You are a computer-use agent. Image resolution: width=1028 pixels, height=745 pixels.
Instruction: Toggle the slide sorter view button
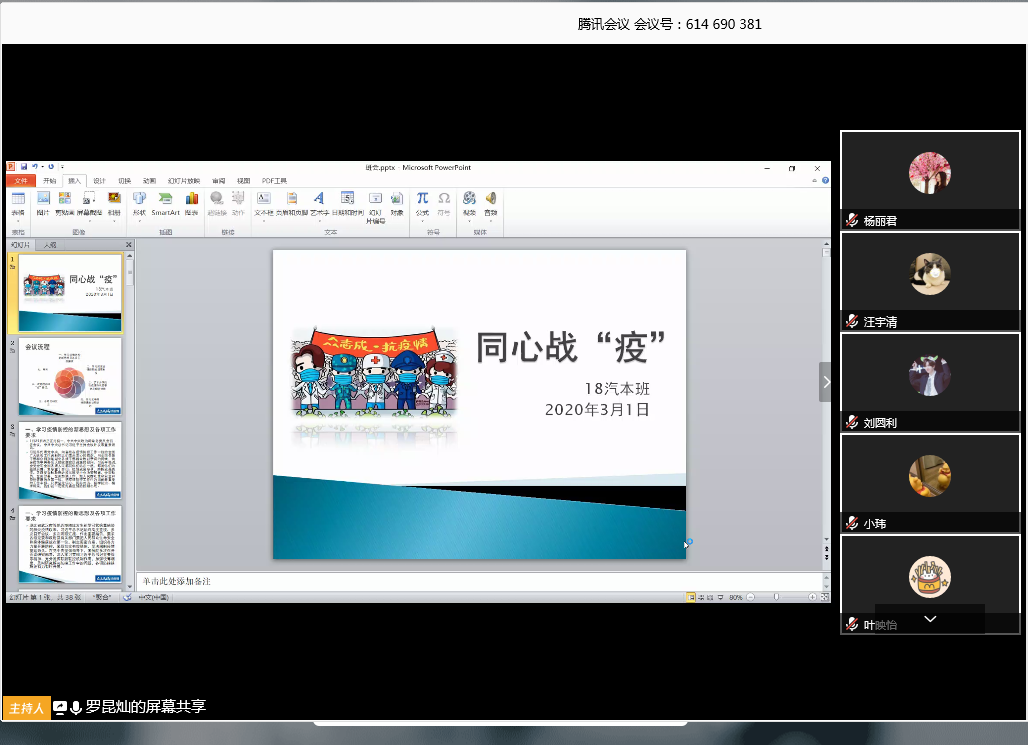(x=701, y=597)
